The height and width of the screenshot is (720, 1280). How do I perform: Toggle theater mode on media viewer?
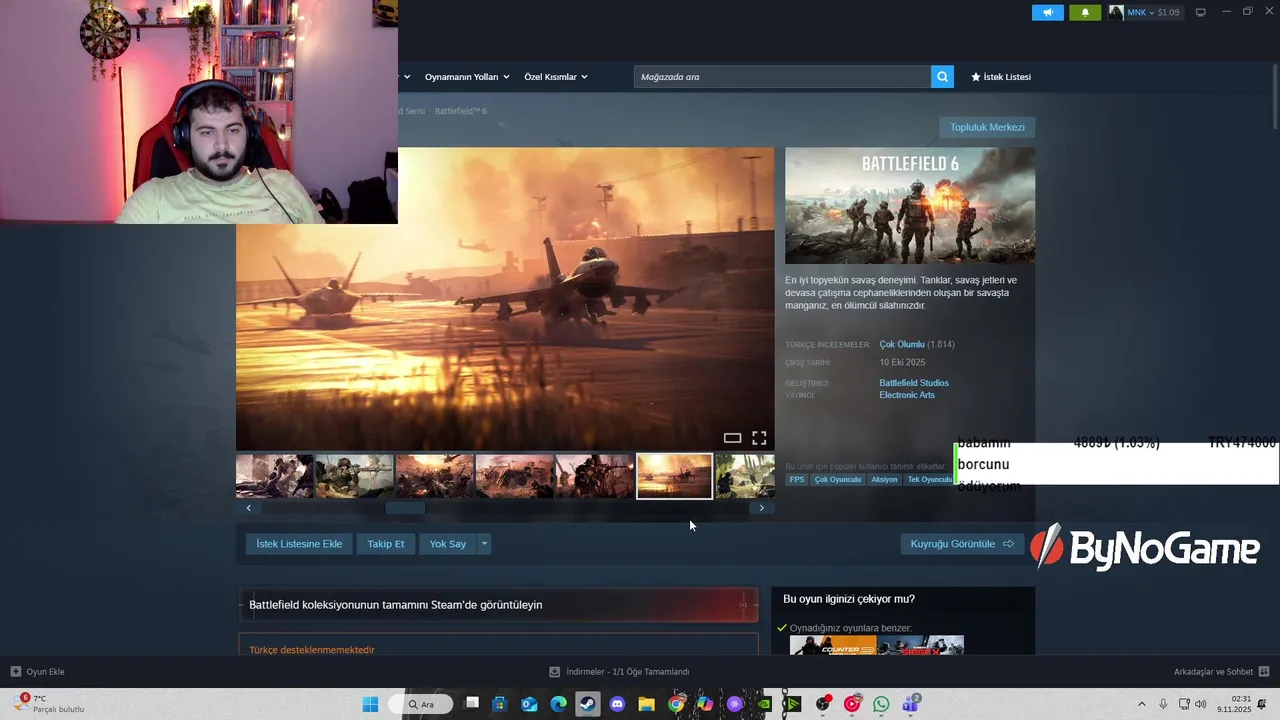(732, 438)
